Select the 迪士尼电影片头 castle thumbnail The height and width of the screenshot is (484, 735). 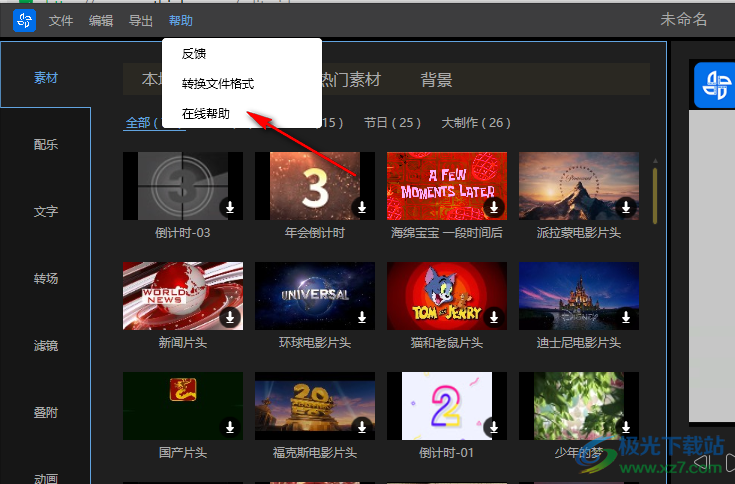pos(578,296)
